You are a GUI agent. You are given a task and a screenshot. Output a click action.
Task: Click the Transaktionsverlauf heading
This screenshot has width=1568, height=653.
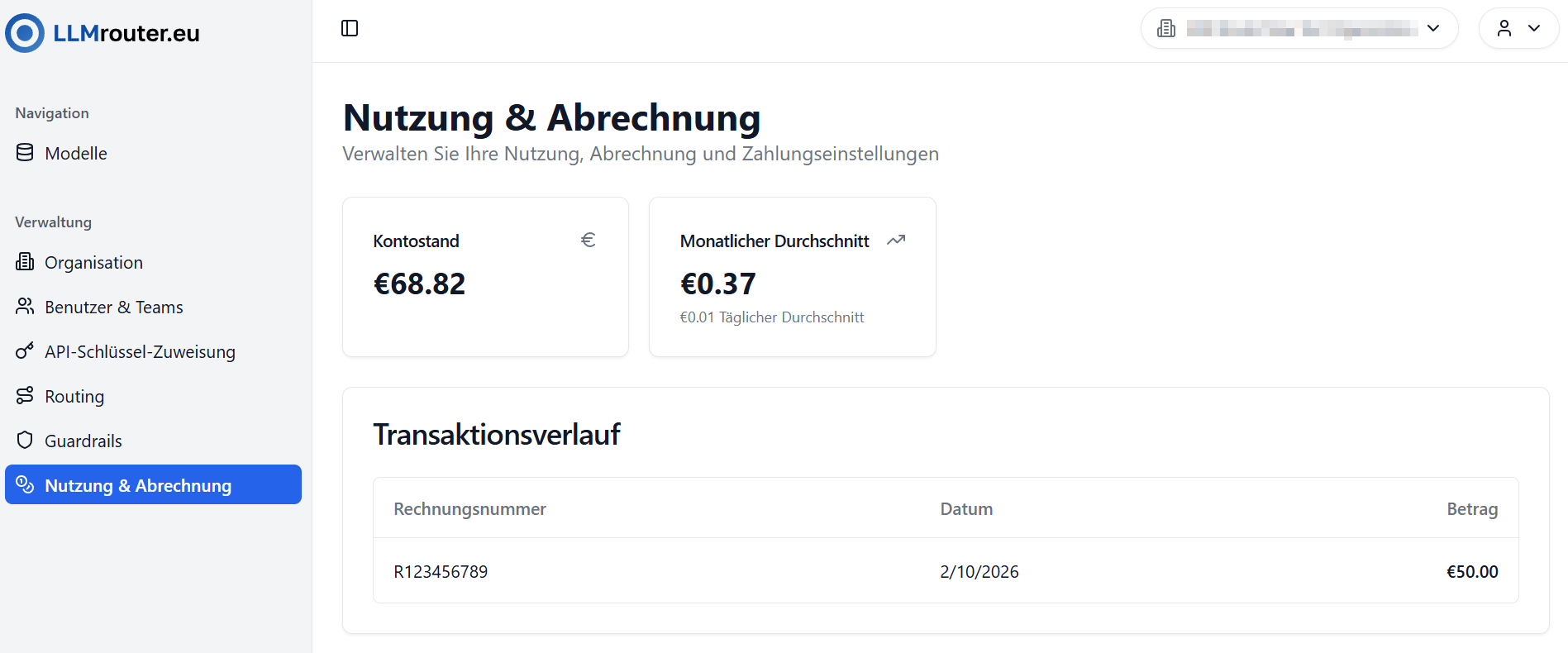pos(497,433)
